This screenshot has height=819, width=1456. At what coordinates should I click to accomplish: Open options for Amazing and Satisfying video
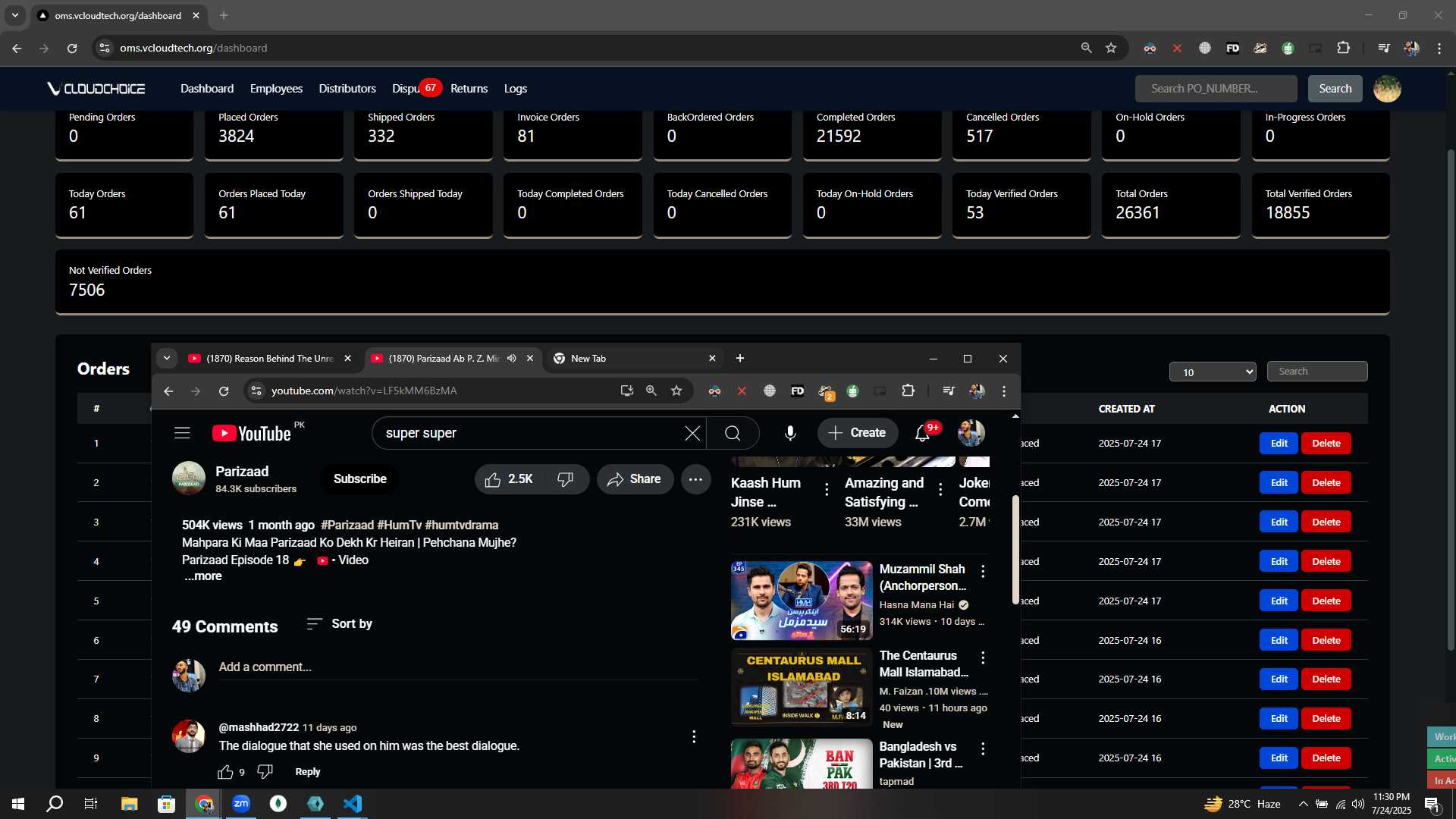click(x=940, y=490)
